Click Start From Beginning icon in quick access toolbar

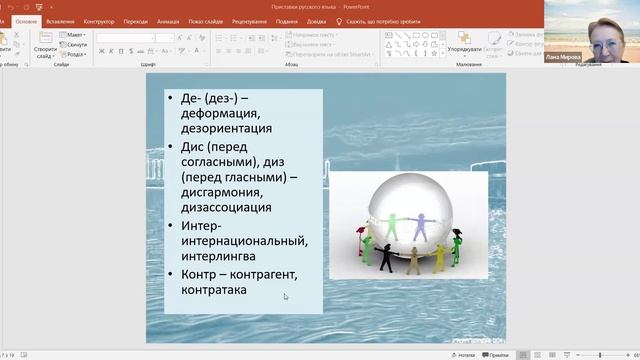click(x=39, y=7)
